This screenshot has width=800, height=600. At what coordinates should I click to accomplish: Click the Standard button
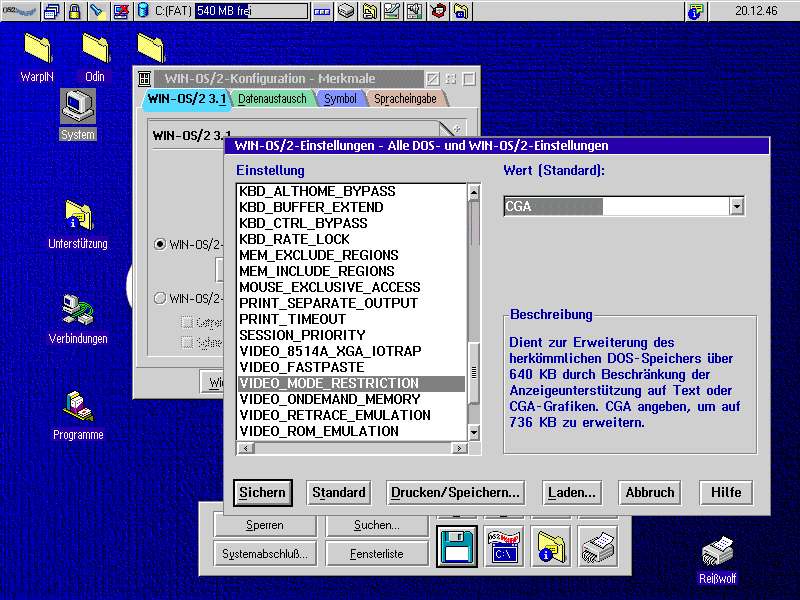click(x=339, y=492)
